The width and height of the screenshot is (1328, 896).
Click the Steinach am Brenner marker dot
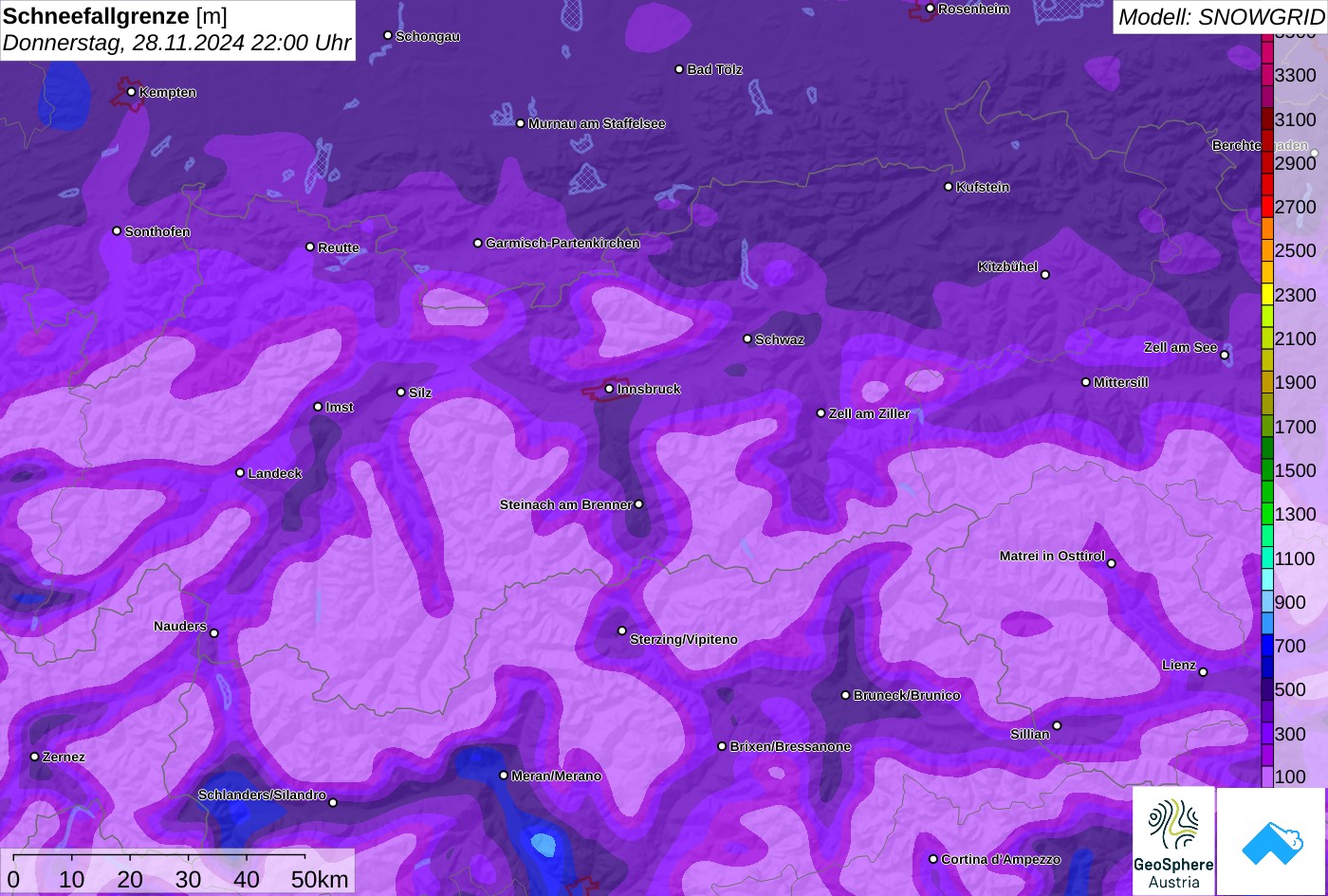coord(638,504)
